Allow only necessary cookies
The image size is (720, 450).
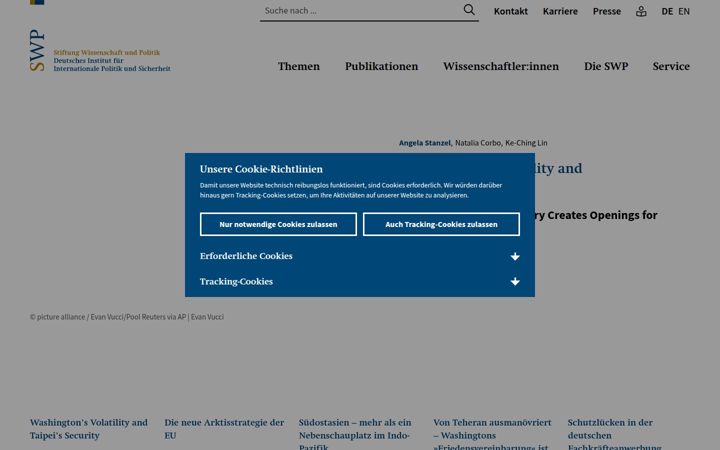point(278,224)
